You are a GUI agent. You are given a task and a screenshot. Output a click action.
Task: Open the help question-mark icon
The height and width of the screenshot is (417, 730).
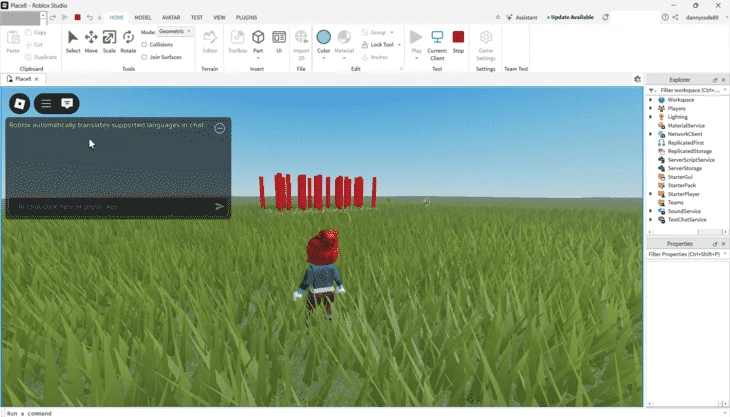coord(665,17)
